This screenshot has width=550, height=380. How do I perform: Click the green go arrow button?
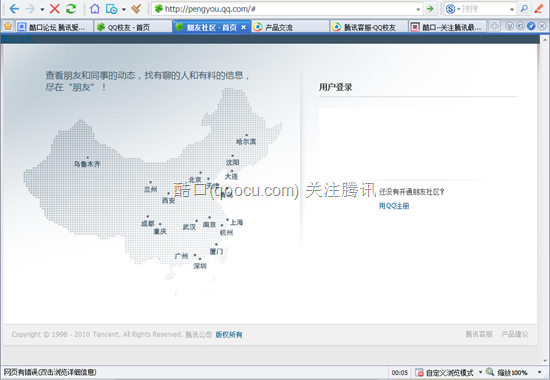pos(430,9)
